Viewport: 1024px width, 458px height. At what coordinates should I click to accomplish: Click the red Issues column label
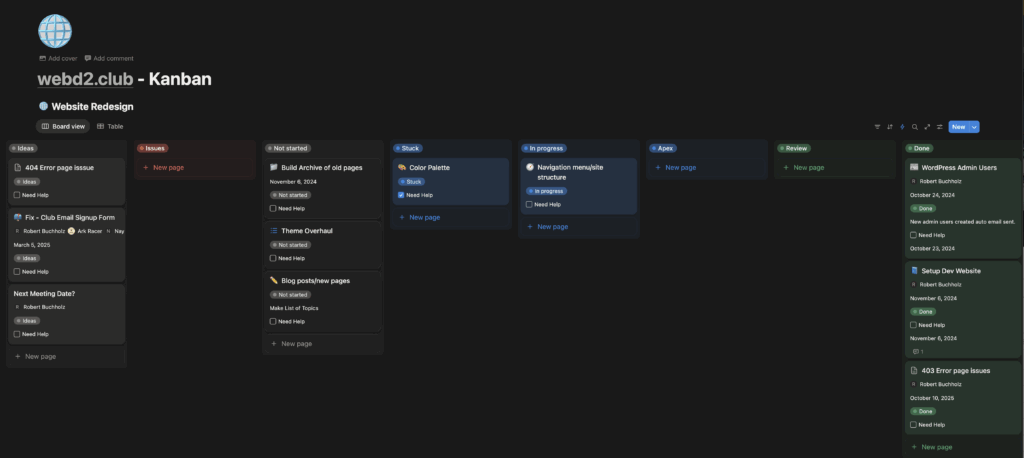coord(152,148)
